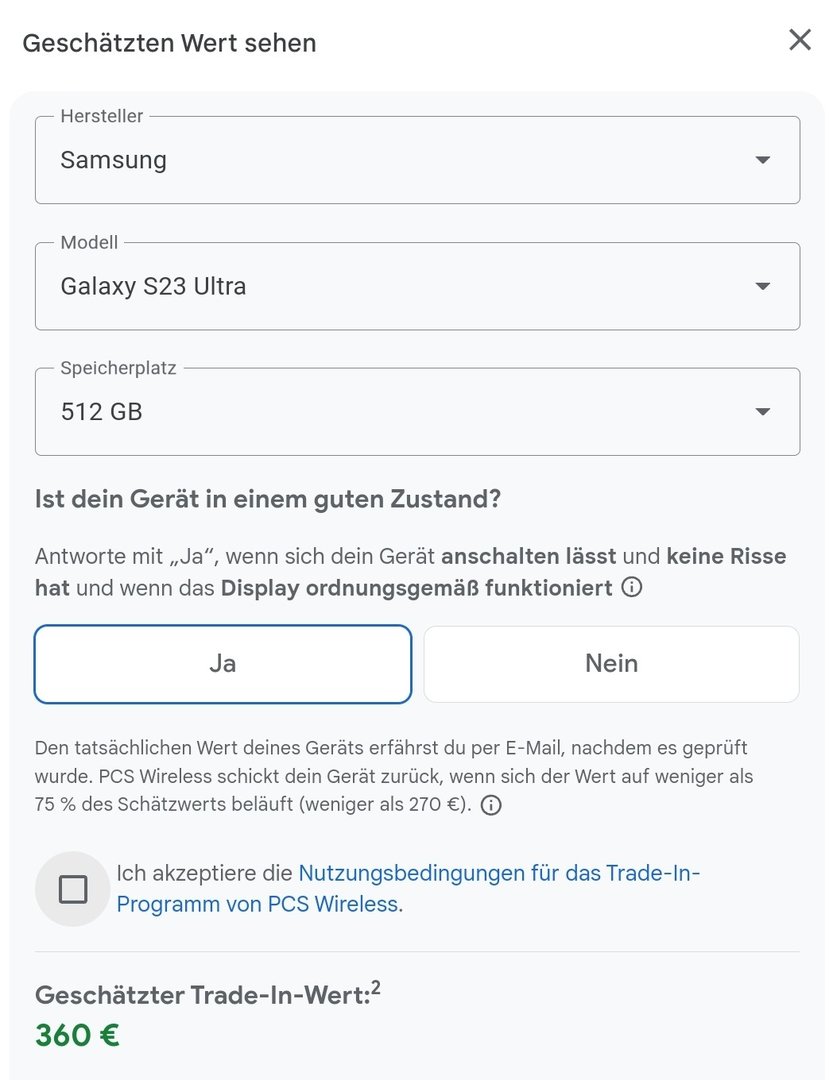Click the Geschätzter Trade-In-Wert label

tap(200, 996)
